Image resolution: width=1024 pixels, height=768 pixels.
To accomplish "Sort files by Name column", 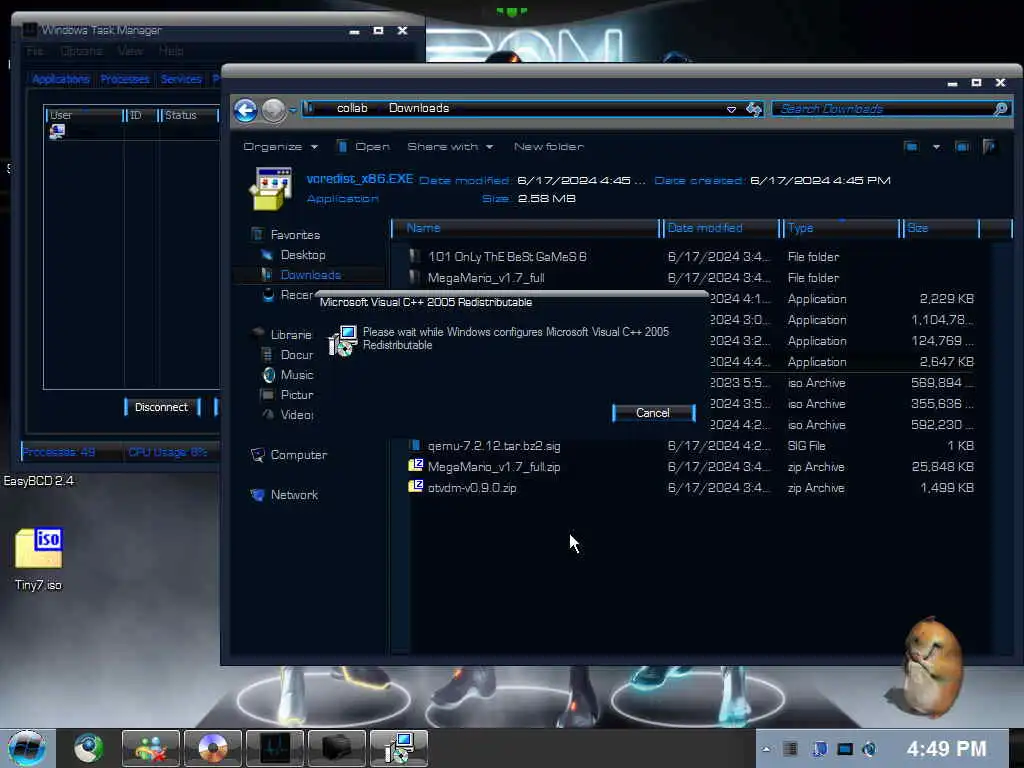I will click(525, 228).
